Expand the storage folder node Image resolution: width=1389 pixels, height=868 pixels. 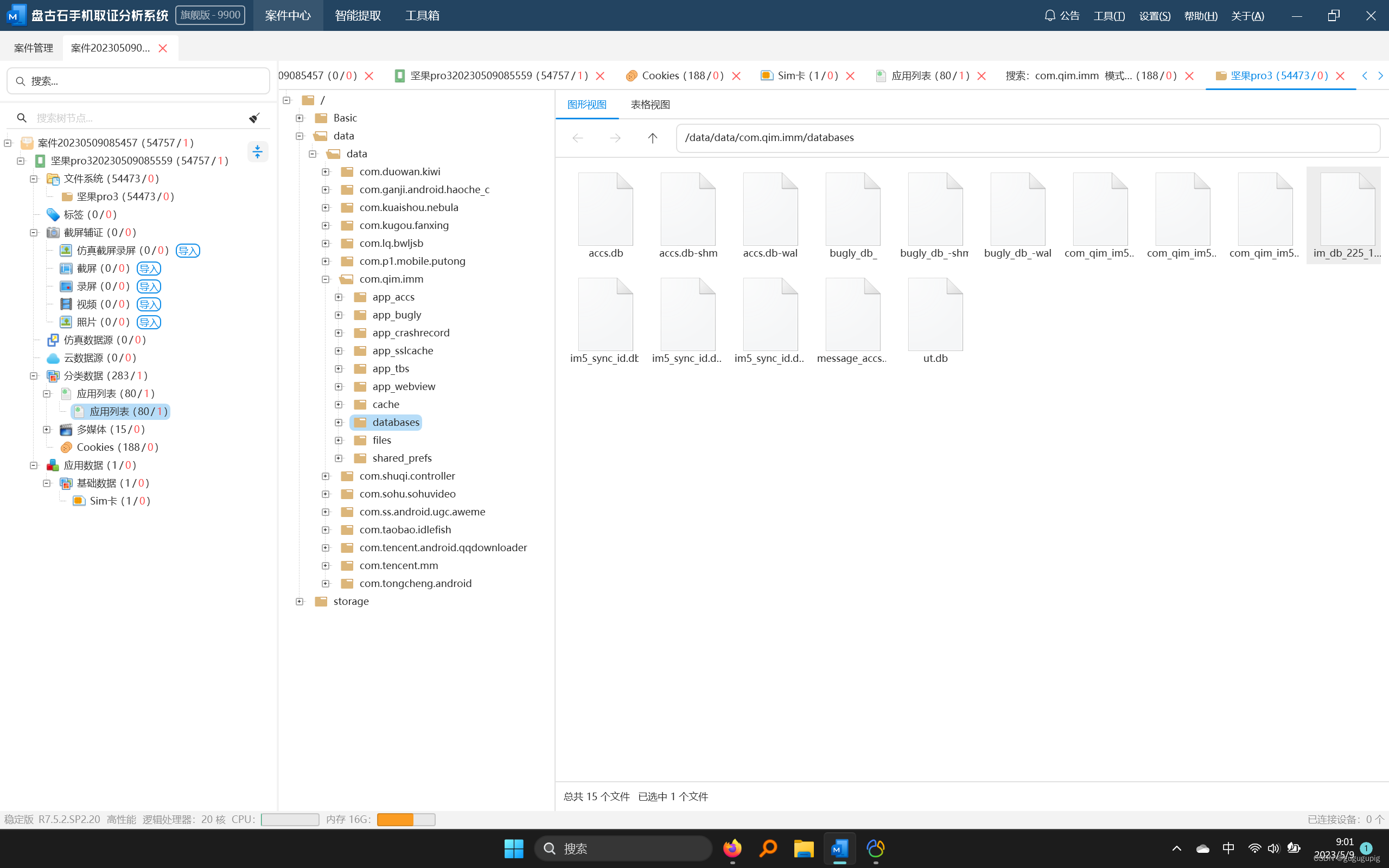(x=300, y=602)
